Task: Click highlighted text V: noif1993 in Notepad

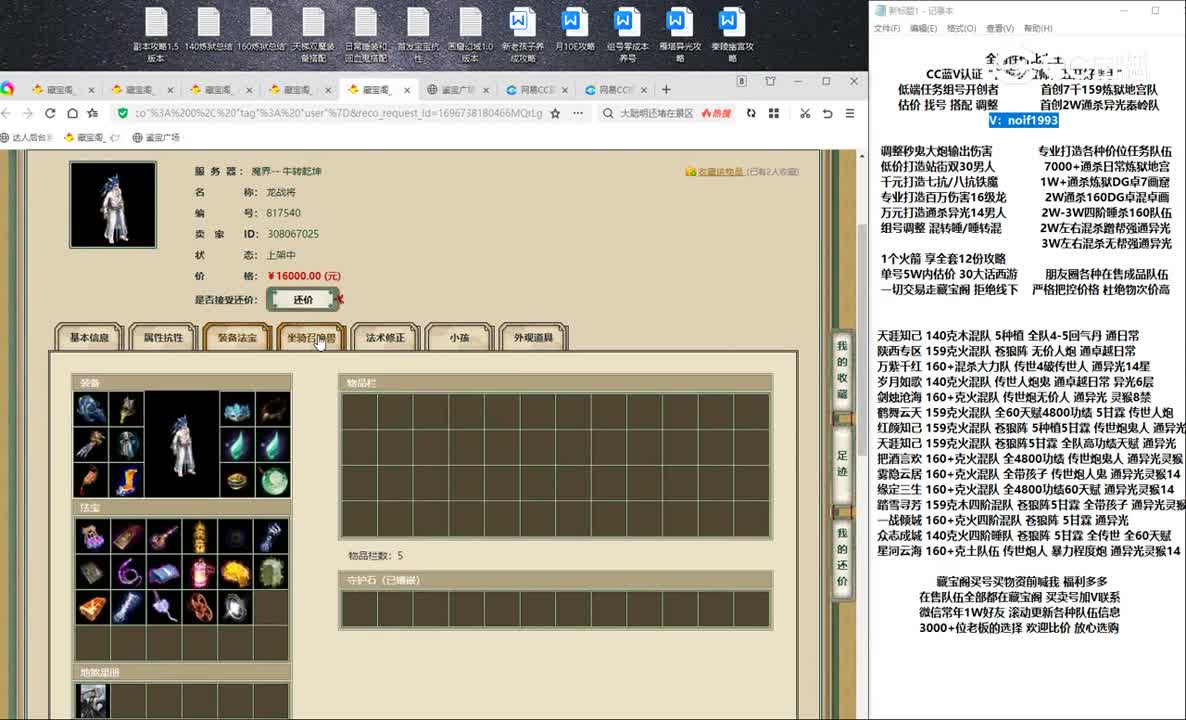Action: pyautogui.click(x=1023, y=120)
